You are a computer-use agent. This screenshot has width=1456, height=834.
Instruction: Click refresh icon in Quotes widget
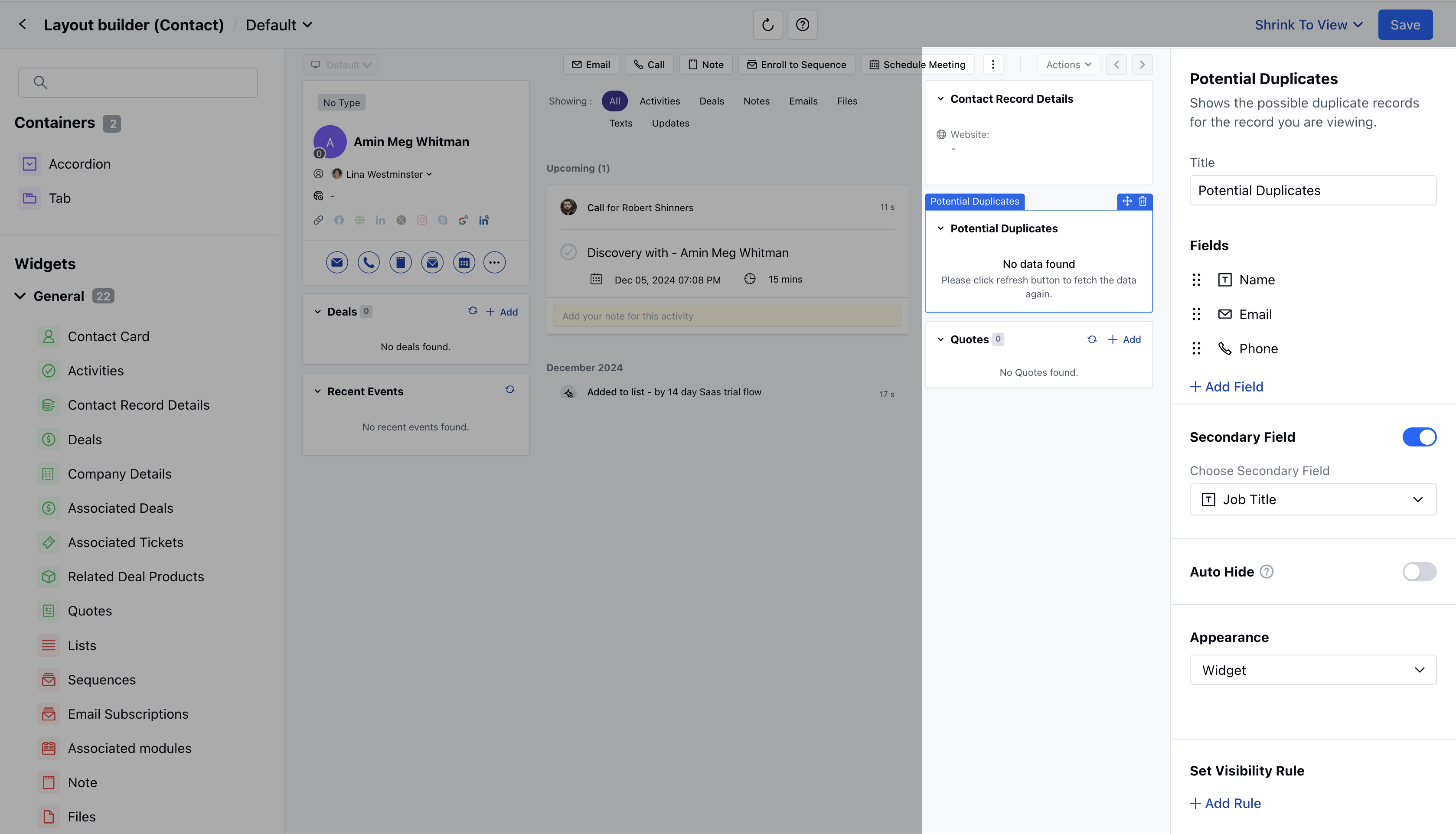pos(1092,339)
